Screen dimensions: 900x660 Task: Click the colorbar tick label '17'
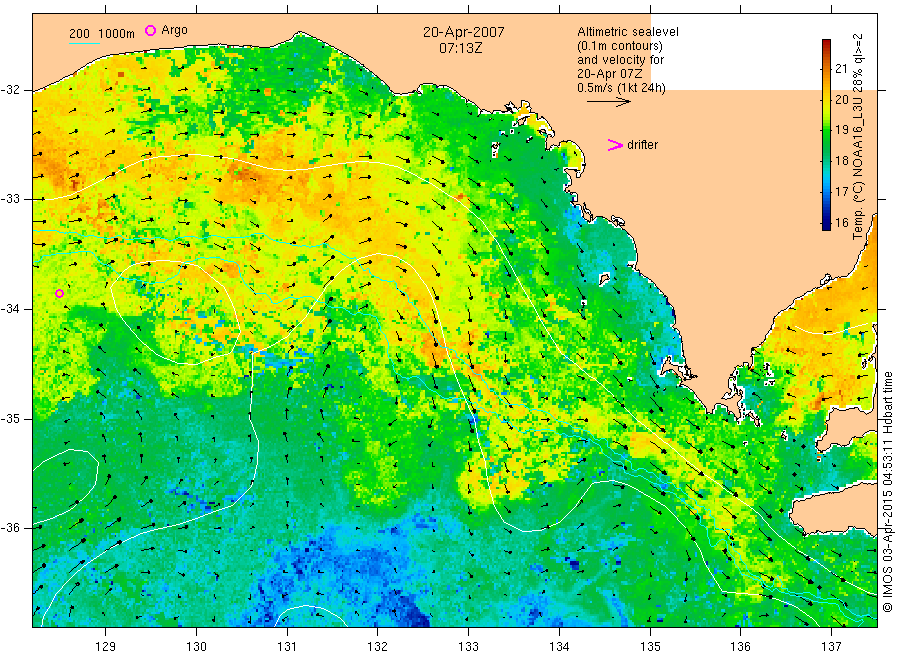coord(841,191)
